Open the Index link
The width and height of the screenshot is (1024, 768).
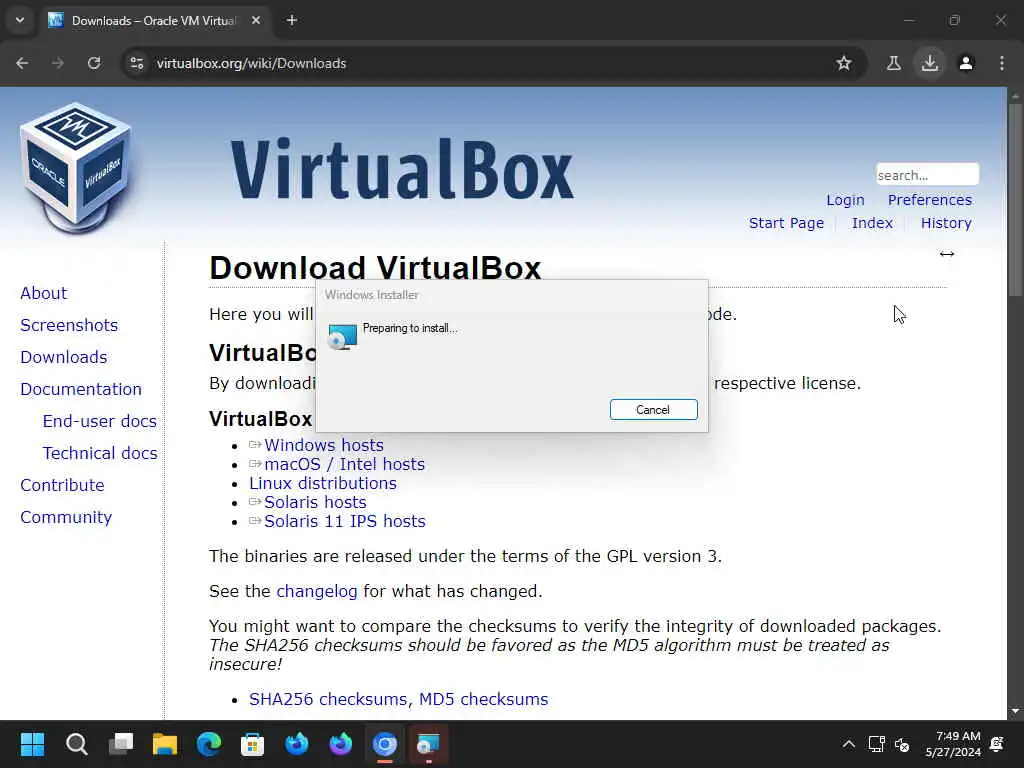point(872,223)
